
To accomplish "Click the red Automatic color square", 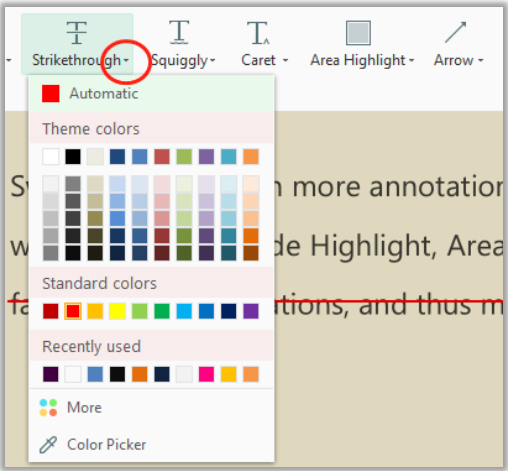I will [51, 93].
